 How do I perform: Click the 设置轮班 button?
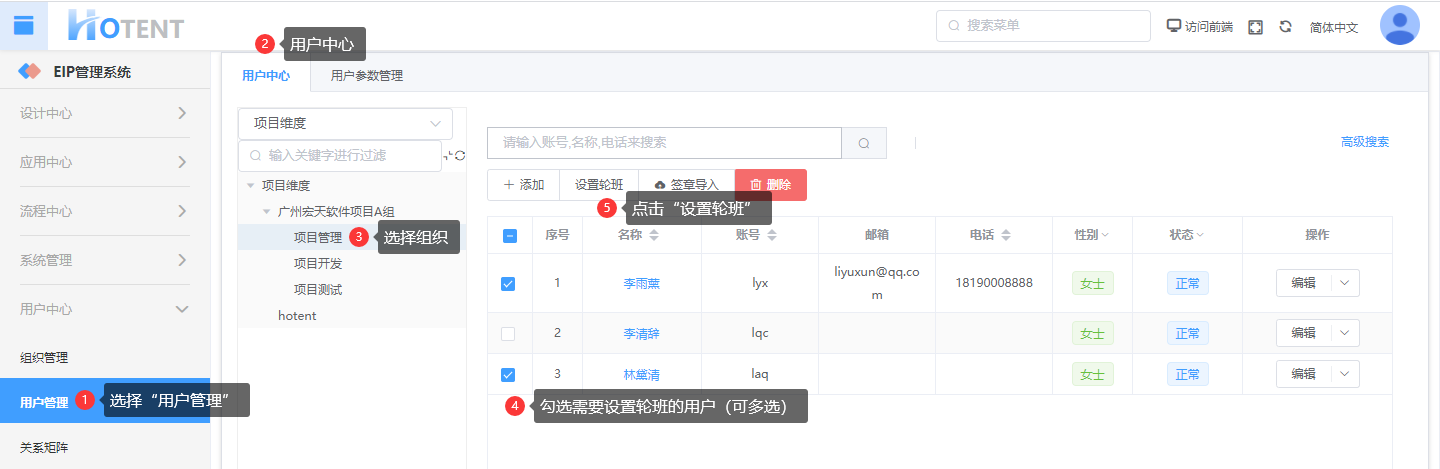coord(598,185)
